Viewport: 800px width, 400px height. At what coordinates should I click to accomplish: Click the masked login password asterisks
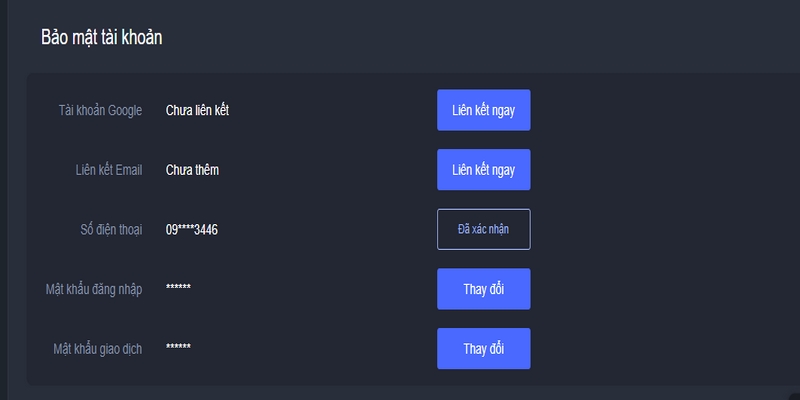178,289
